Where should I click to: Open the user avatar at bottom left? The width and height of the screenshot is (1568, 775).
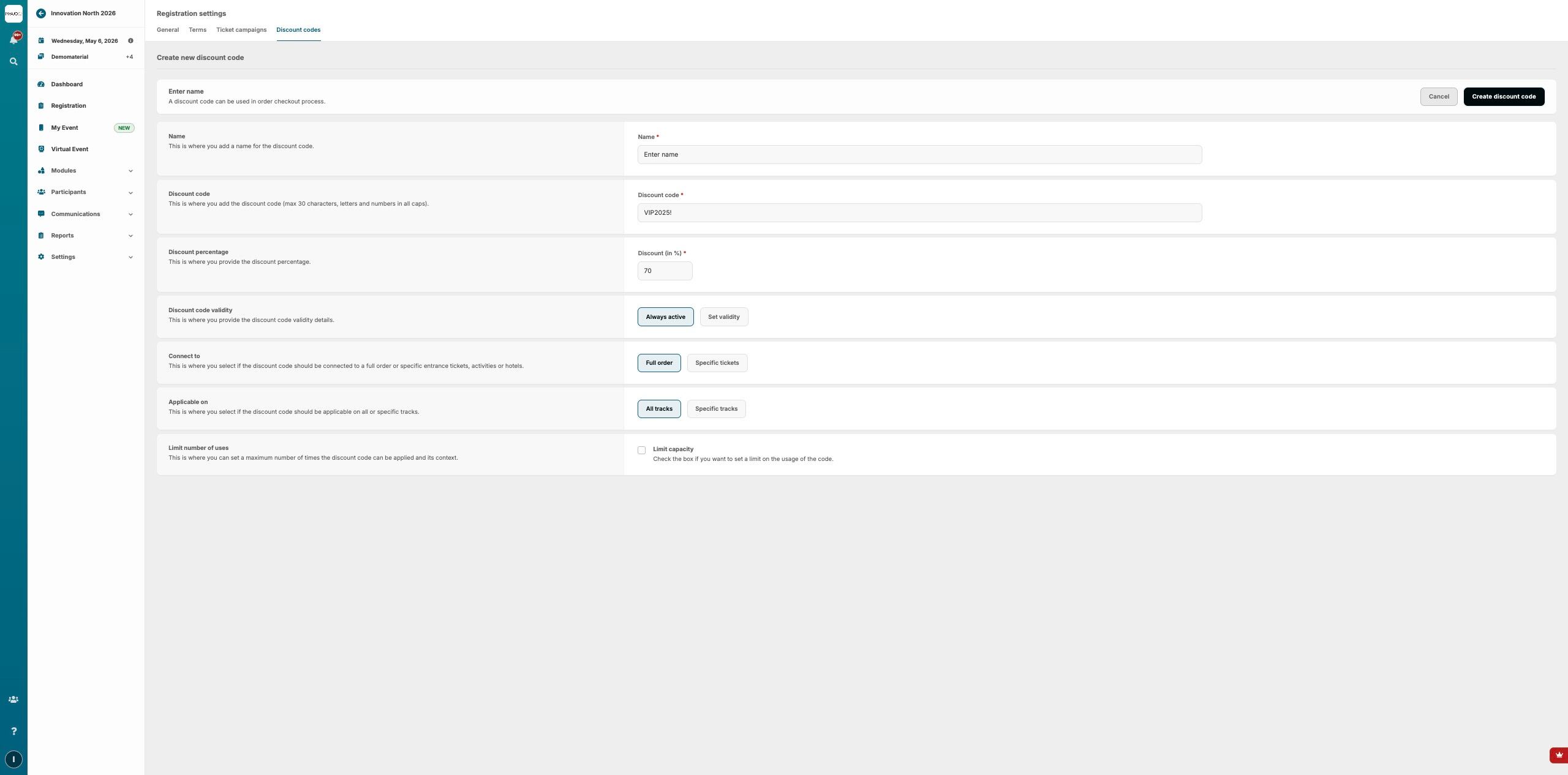coord(13,759)
